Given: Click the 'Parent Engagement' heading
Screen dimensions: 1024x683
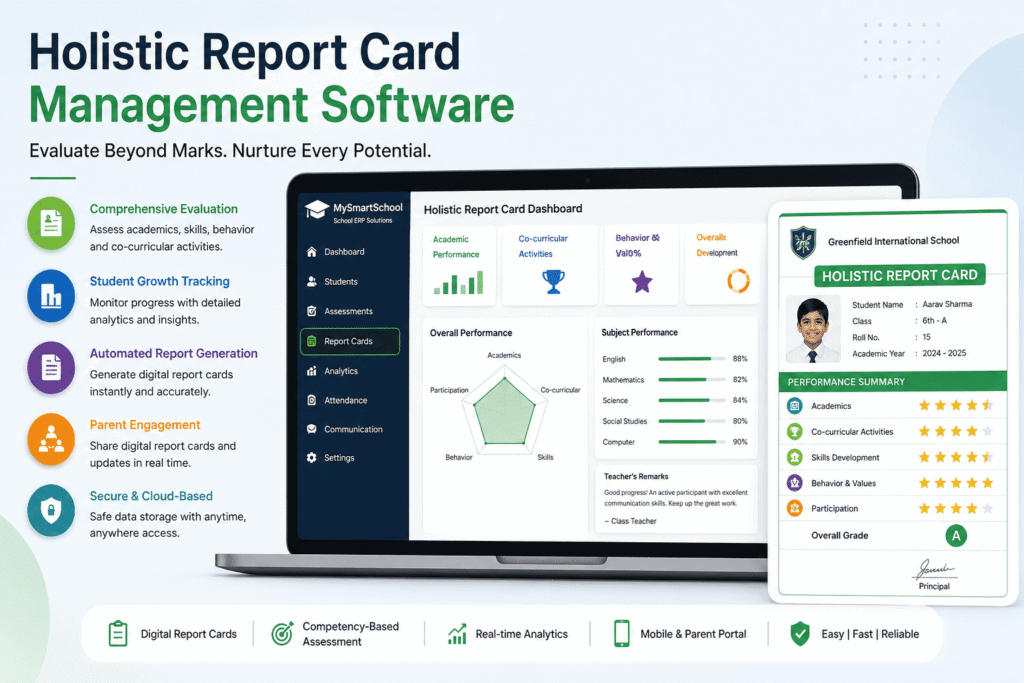Looking at the screenshot, I should click(x=145, y=425).
